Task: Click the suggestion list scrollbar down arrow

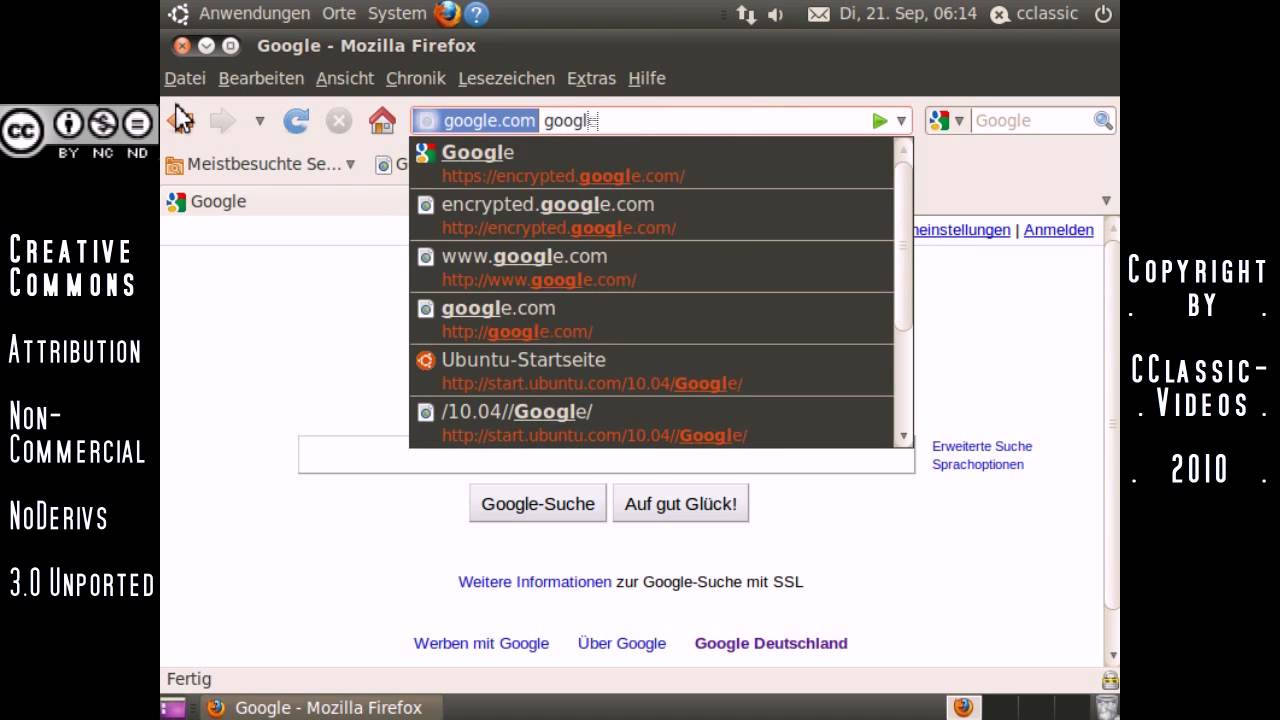Action: (x=904, y=437)
